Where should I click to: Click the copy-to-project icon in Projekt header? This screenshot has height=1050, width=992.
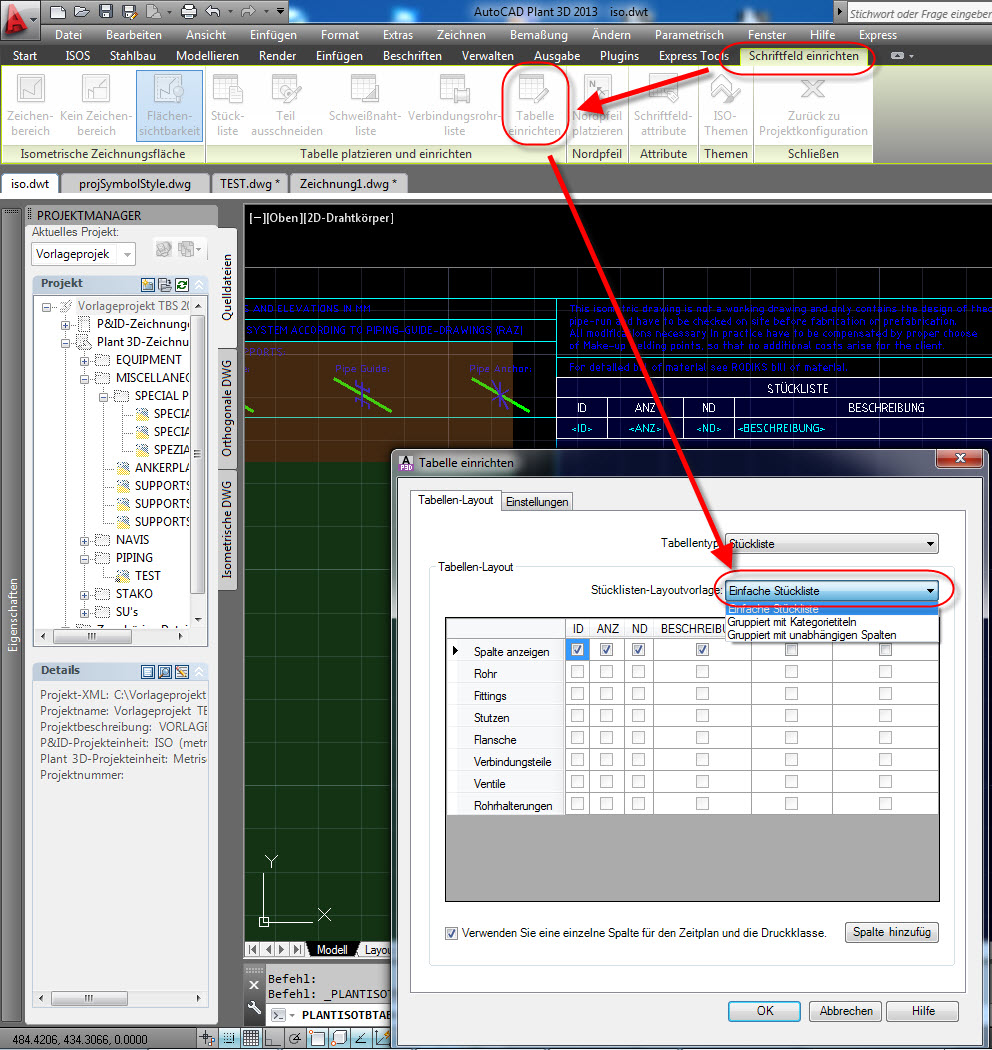tap(165, 285)
